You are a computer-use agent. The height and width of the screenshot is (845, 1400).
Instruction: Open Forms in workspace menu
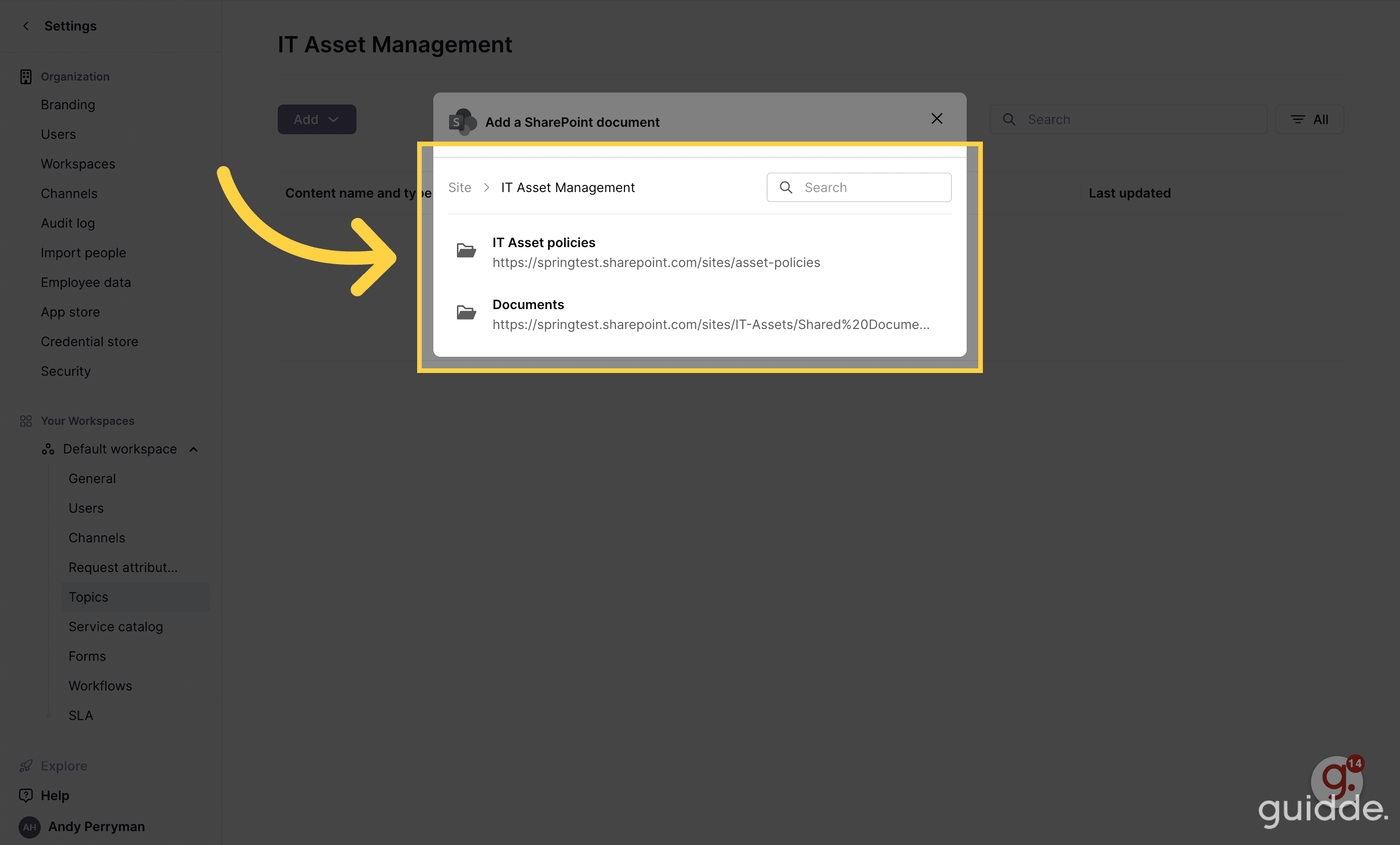click(87, 656)
